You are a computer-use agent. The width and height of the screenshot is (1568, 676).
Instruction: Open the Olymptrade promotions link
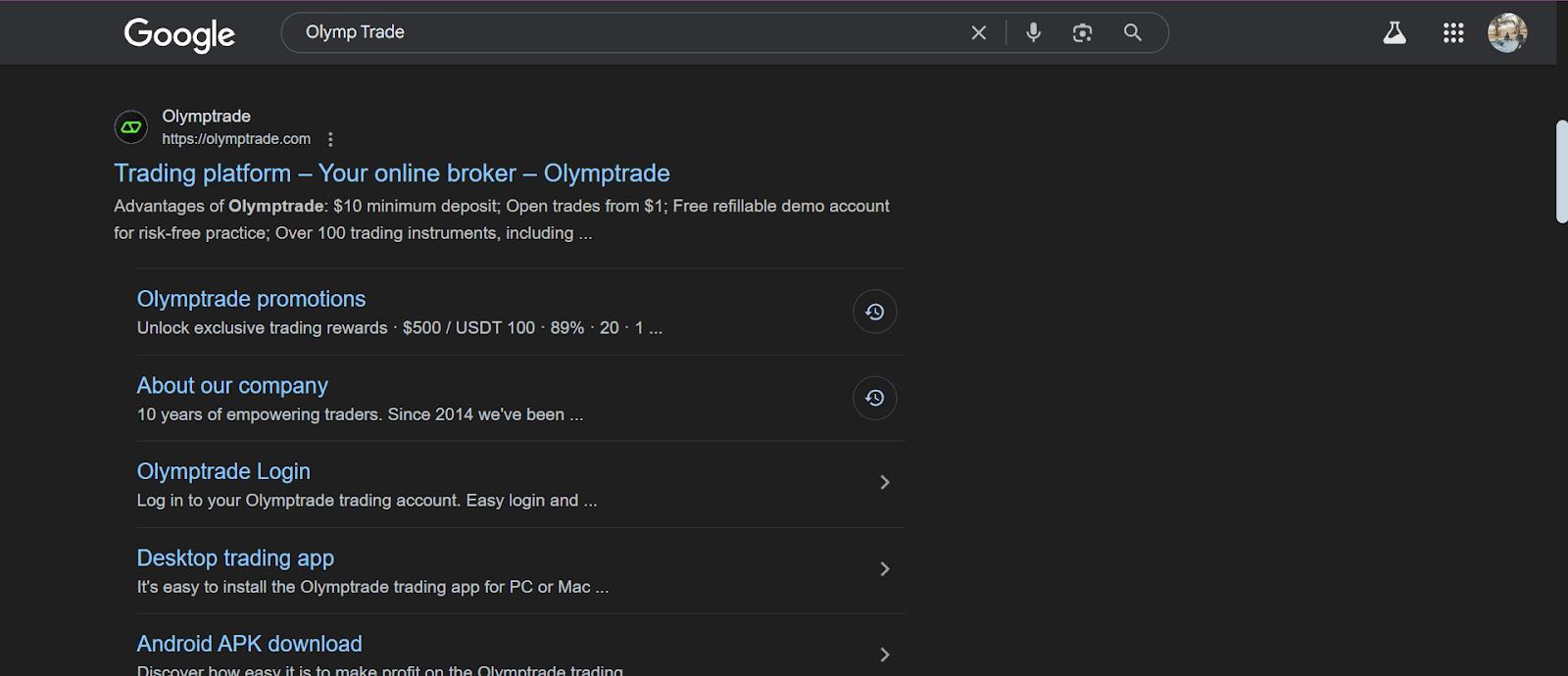251,299
